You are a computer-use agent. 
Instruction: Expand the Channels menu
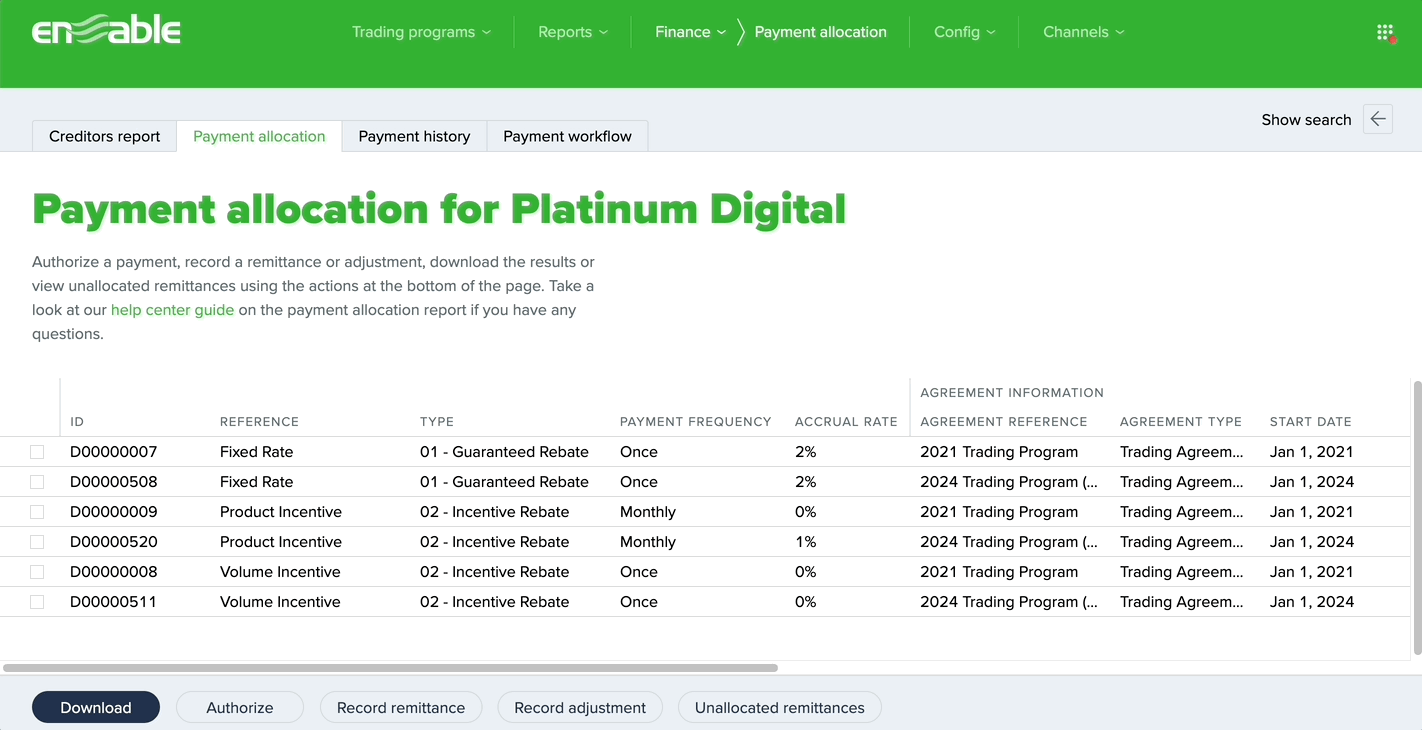[x=1084, y=32]
